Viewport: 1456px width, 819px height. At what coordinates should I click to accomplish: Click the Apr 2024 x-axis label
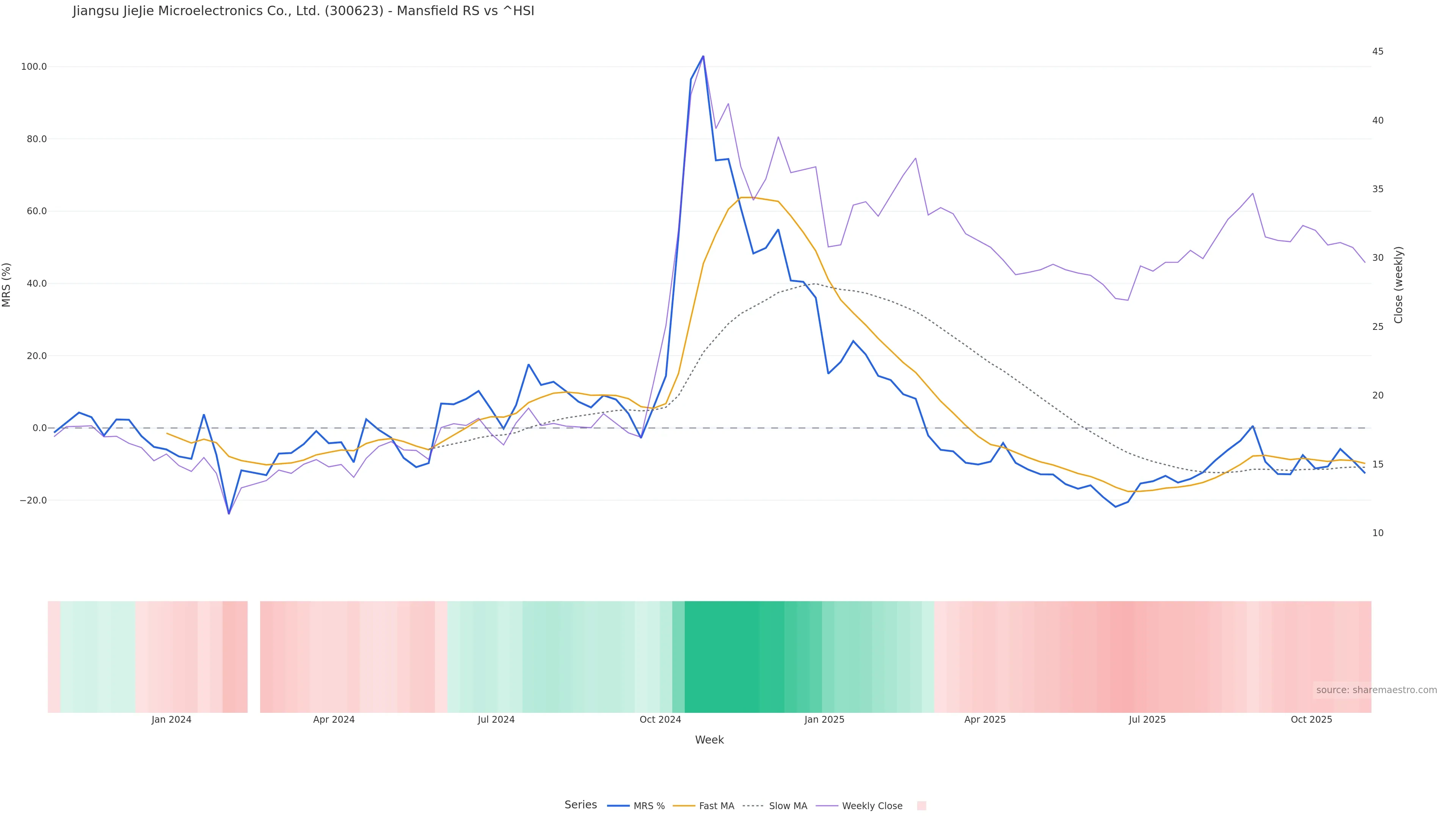[x=334, y=720]
